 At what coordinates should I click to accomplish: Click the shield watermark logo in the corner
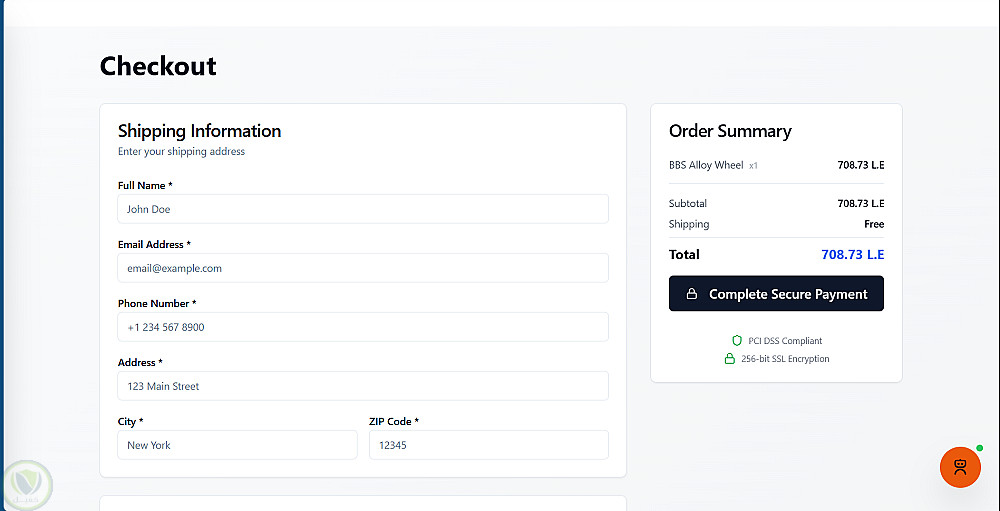[27, 483]
